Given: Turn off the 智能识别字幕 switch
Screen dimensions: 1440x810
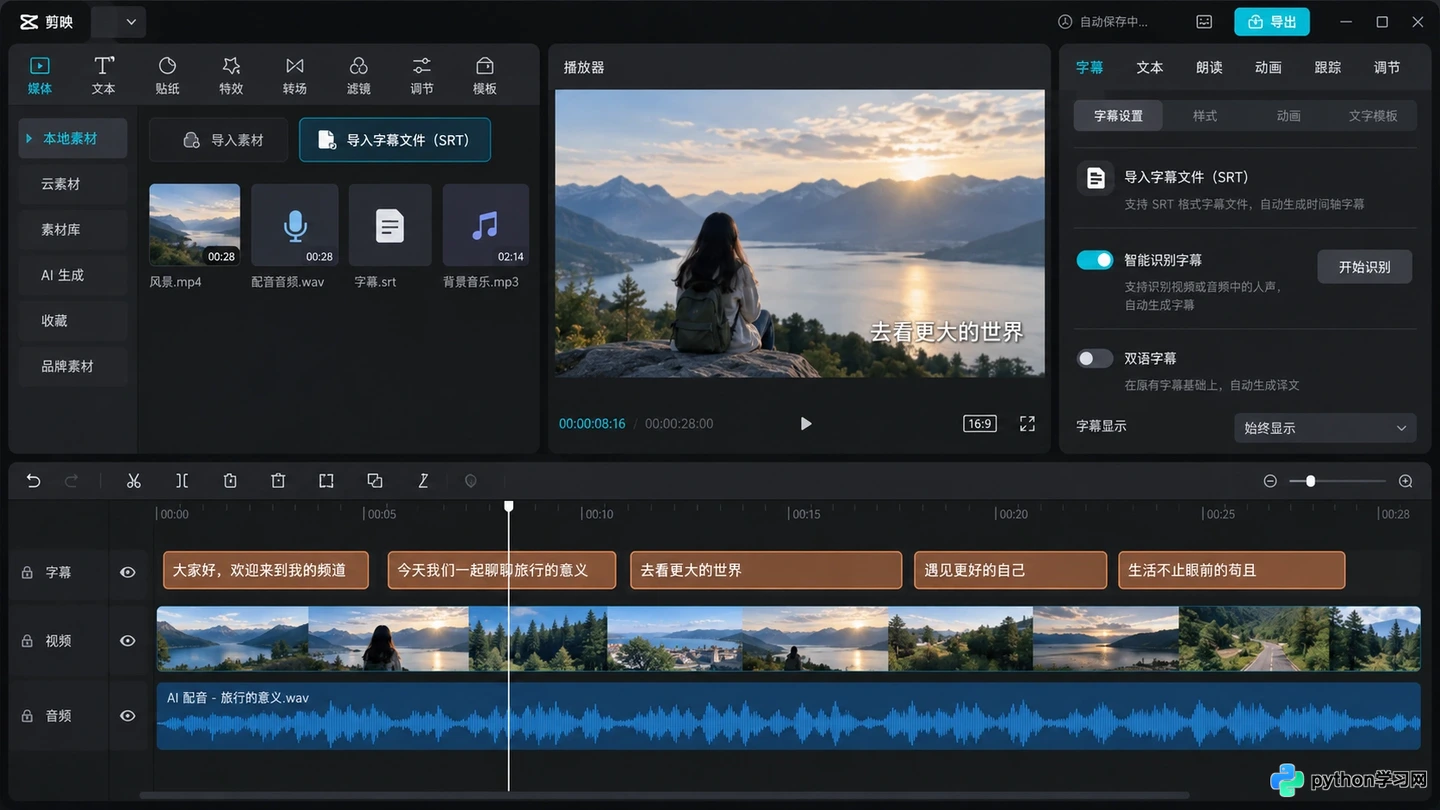Looking at the screenshot, I should [x=1095, y=260].
